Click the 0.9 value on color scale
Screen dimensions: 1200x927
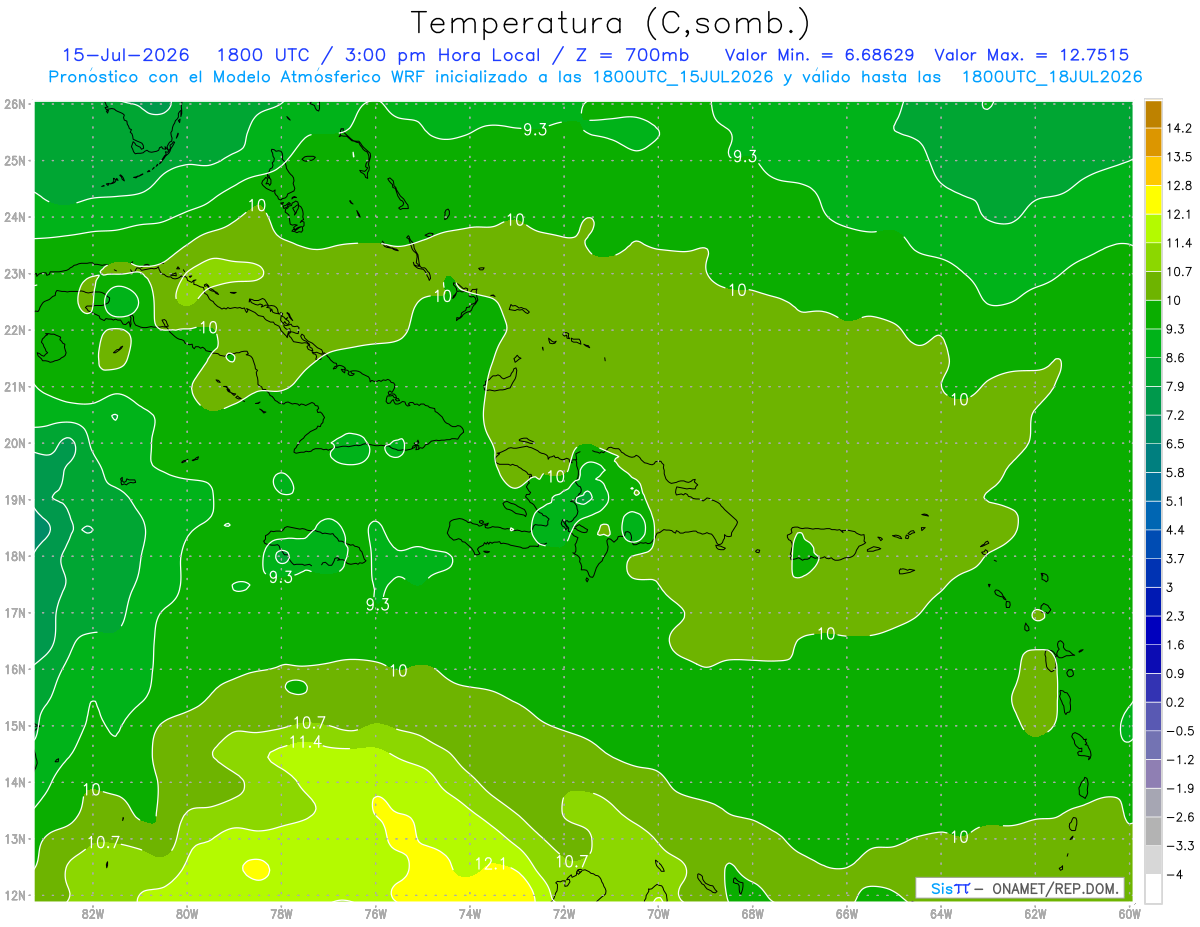(1176, 673)
